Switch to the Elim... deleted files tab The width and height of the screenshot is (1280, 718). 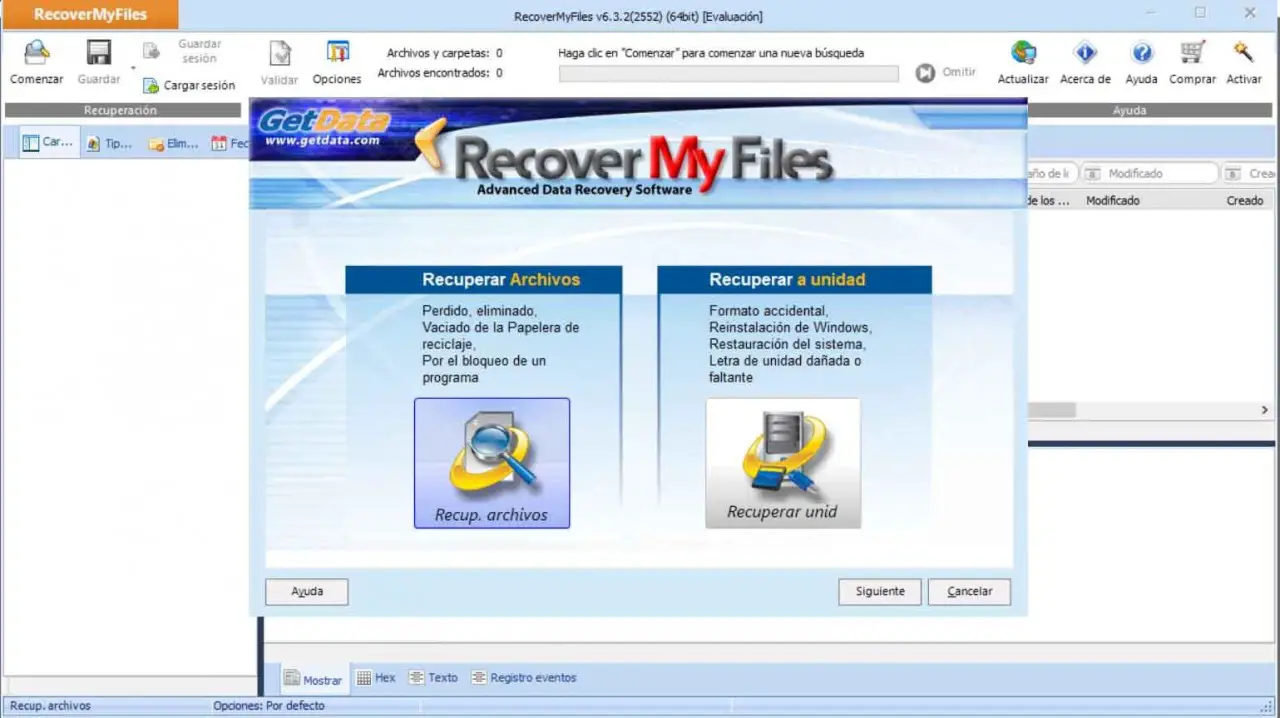[x=174, y=143]
